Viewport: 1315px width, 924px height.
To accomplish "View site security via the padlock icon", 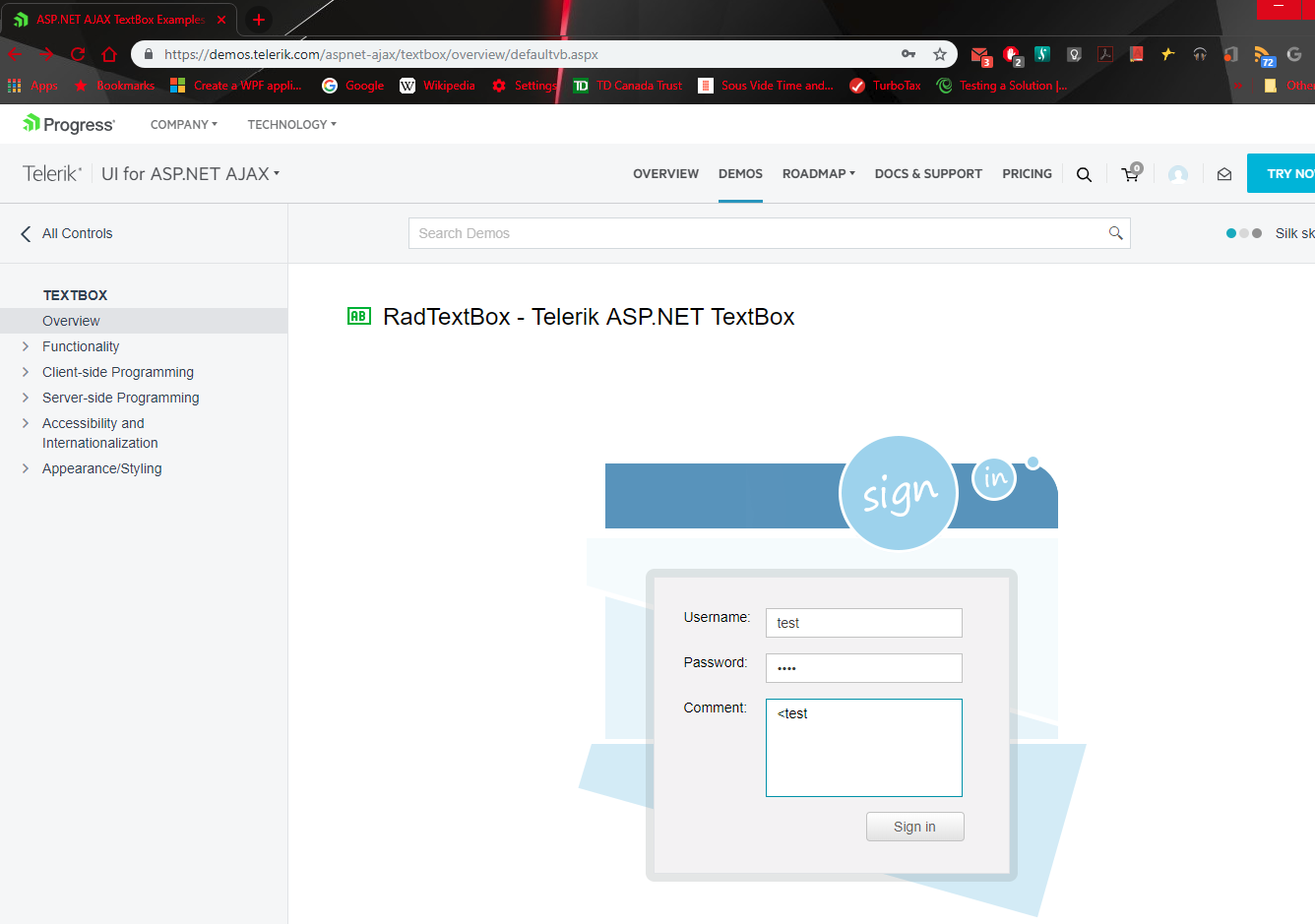I will pyautogui.click(x=149, y=54).
